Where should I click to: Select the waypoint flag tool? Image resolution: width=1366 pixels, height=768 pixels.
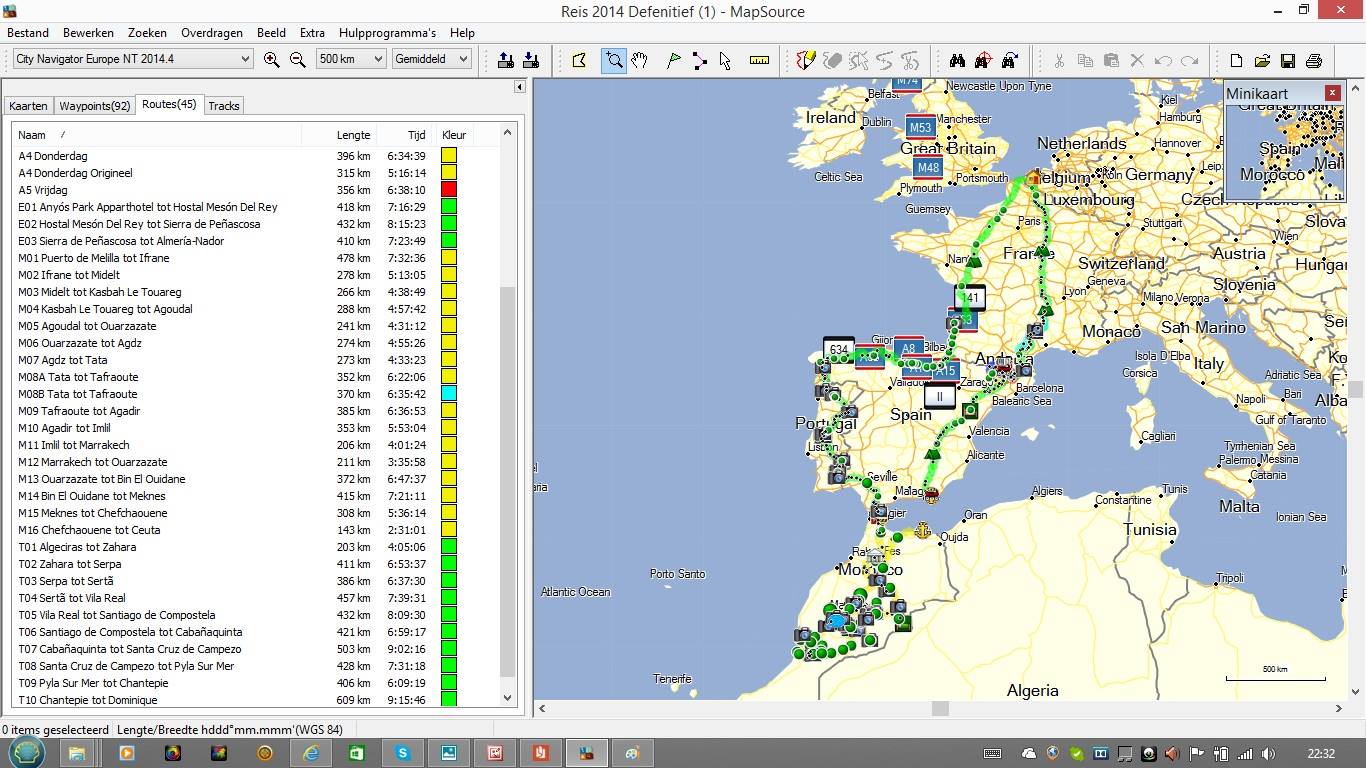pos(674,61)
